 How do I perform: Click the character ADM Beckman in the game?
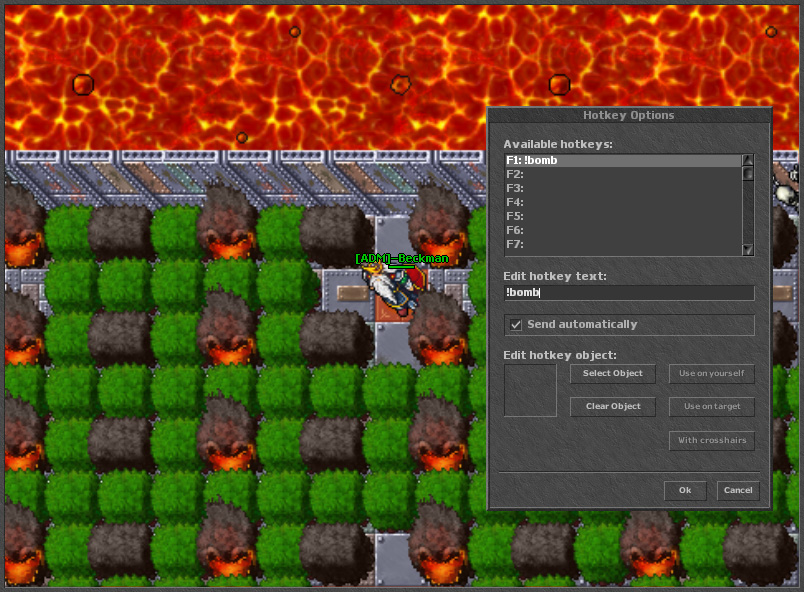(x=394, y=288)
